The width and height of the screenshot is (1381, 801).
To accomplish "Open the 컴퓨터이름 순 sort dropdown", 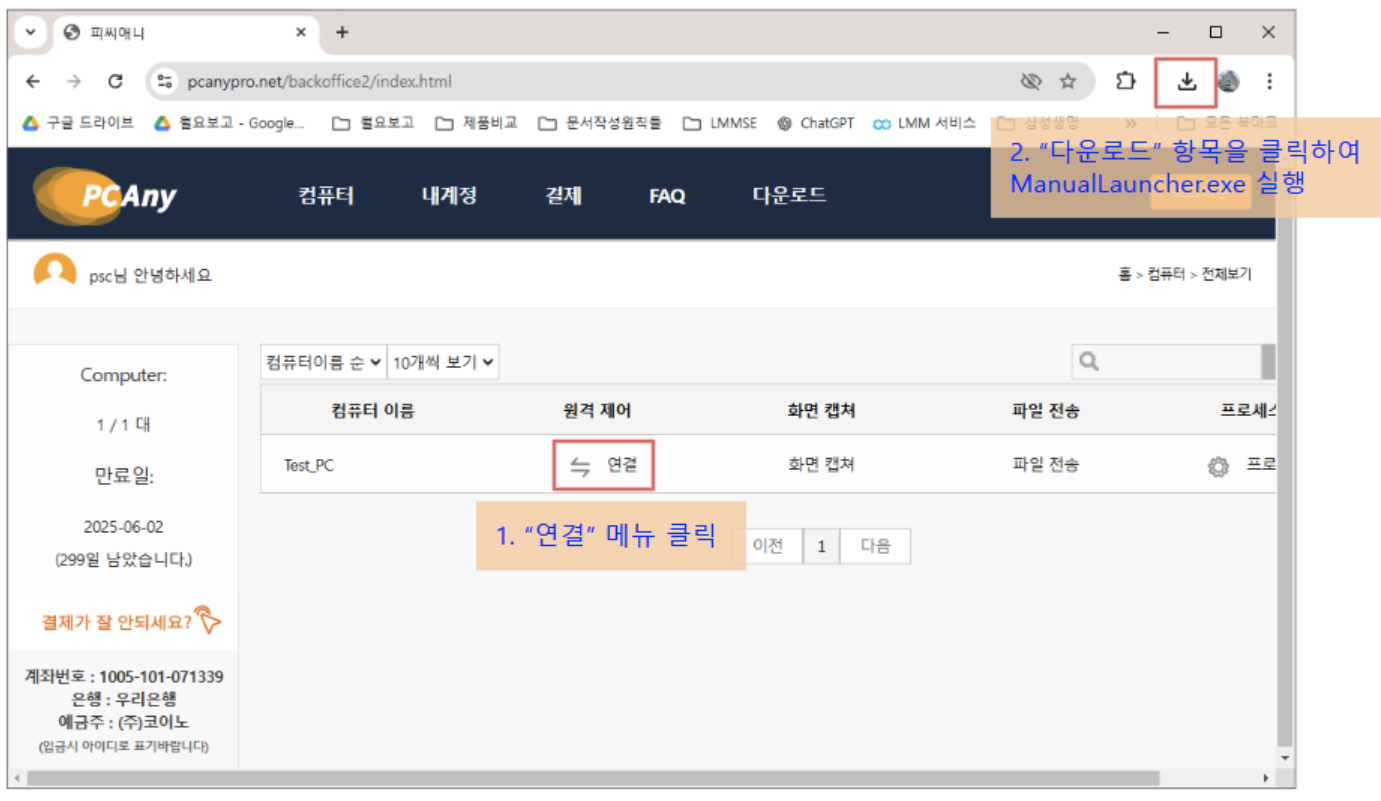I will 324,362.
